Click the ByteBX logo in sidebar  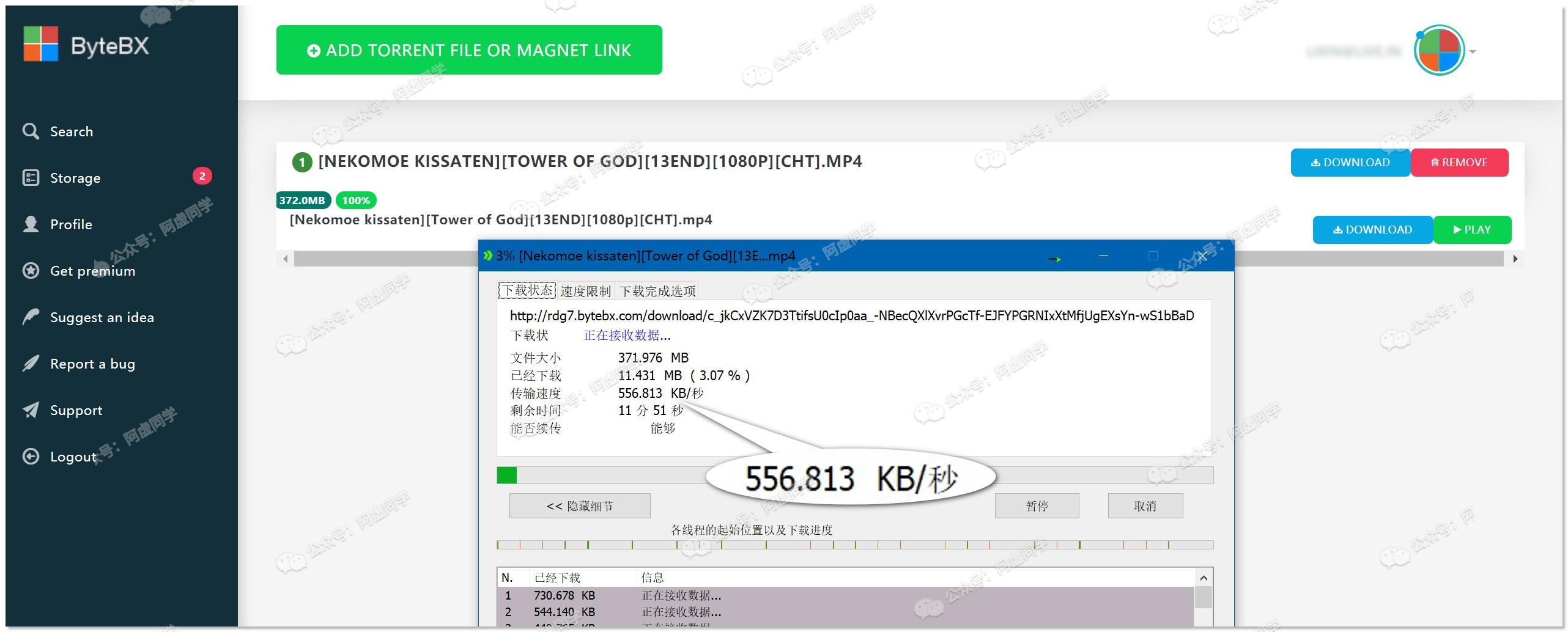tap(86, 45)
